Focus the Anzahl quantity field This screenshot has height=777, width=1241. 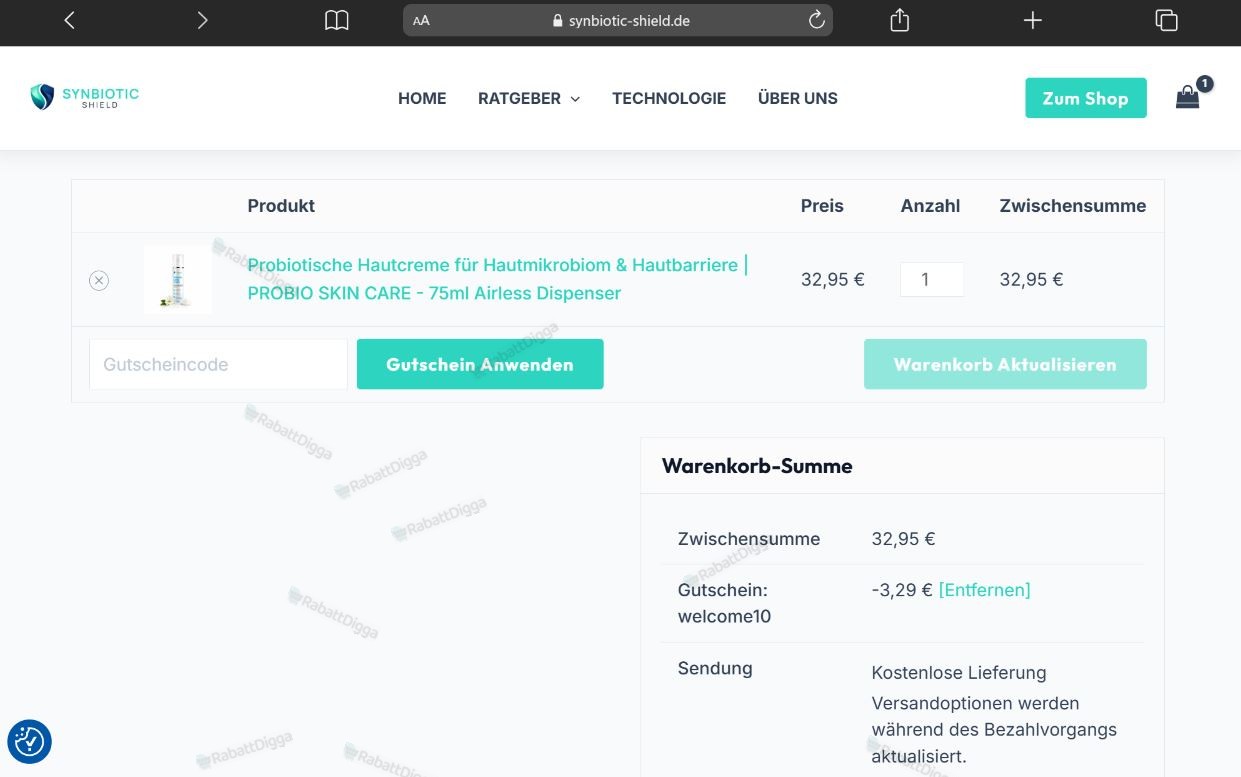[932, 280]
